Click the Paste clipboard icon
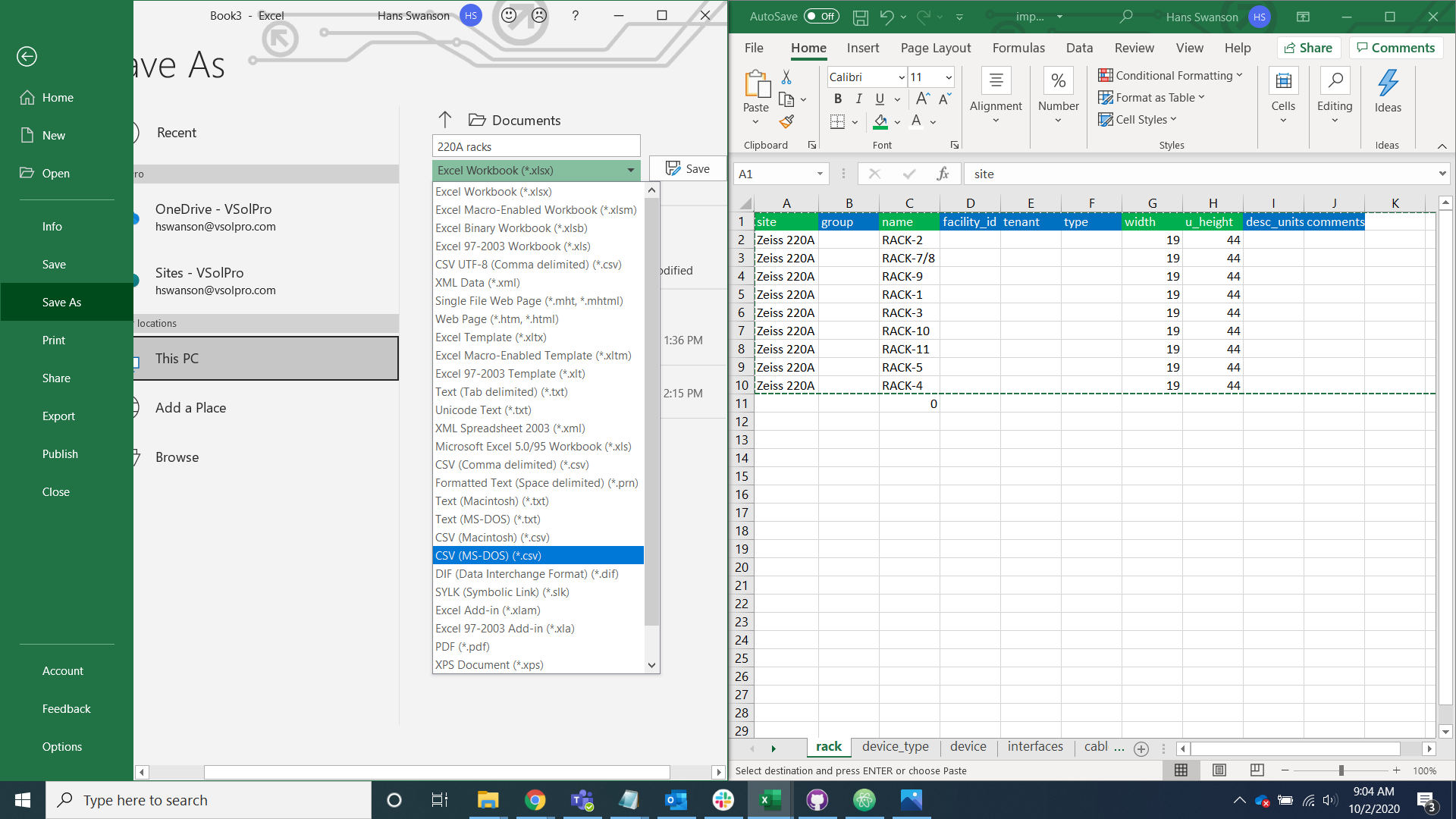This screenshot has height=819, width=1456. [756, 84]
